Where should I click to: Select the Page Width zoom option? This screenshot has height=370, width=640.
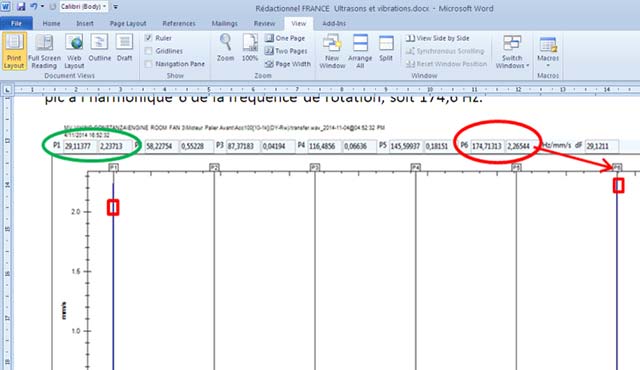(x=288, y=64)
